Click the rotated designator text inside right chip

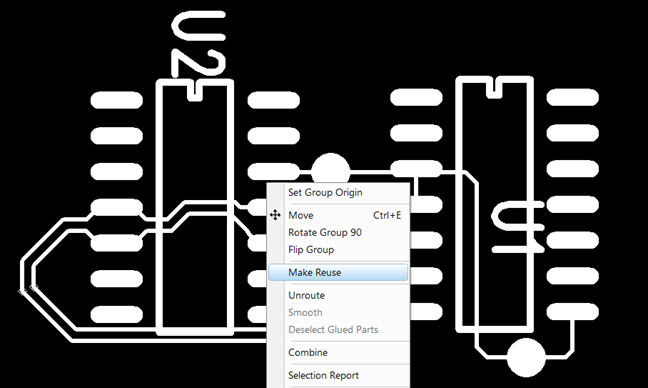click(518, 226)
